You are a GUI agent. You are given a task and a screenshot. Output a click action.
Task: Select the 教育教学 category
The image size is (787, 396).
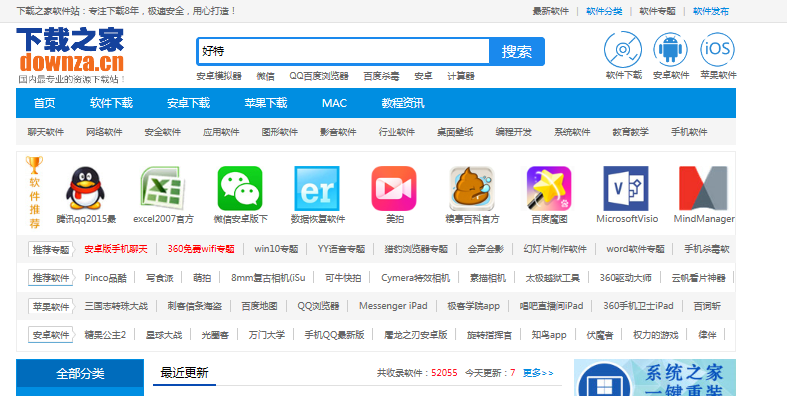tap(631, 132)
